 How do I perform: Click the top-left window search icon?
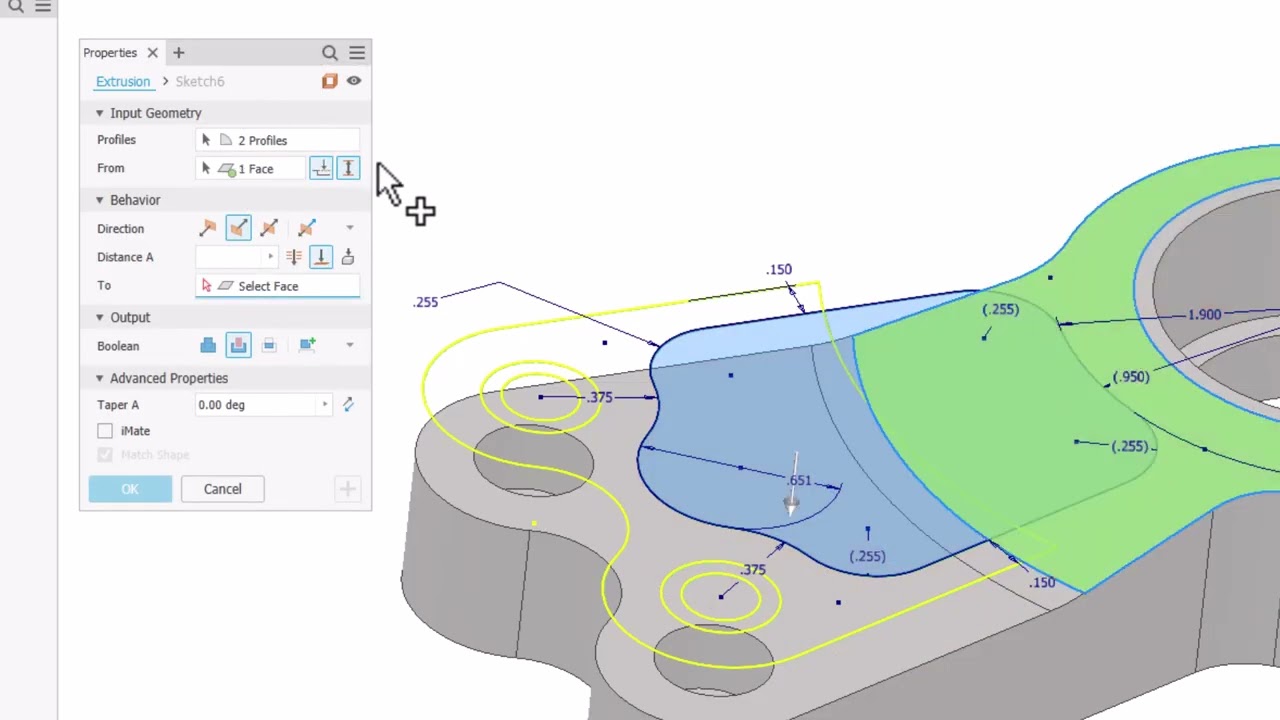[16, 6]
